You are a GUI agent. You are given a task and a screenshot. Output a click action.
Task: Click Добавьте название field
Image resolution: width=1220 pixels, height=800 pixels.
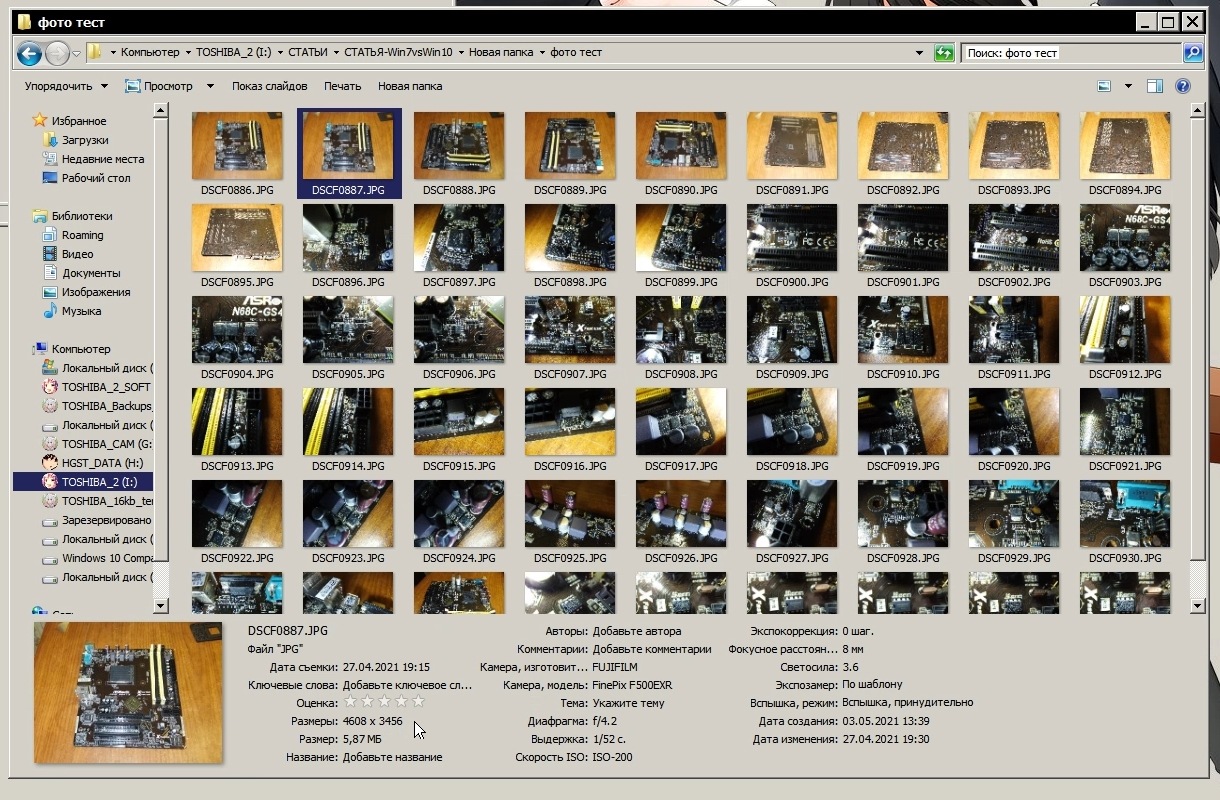392,757
